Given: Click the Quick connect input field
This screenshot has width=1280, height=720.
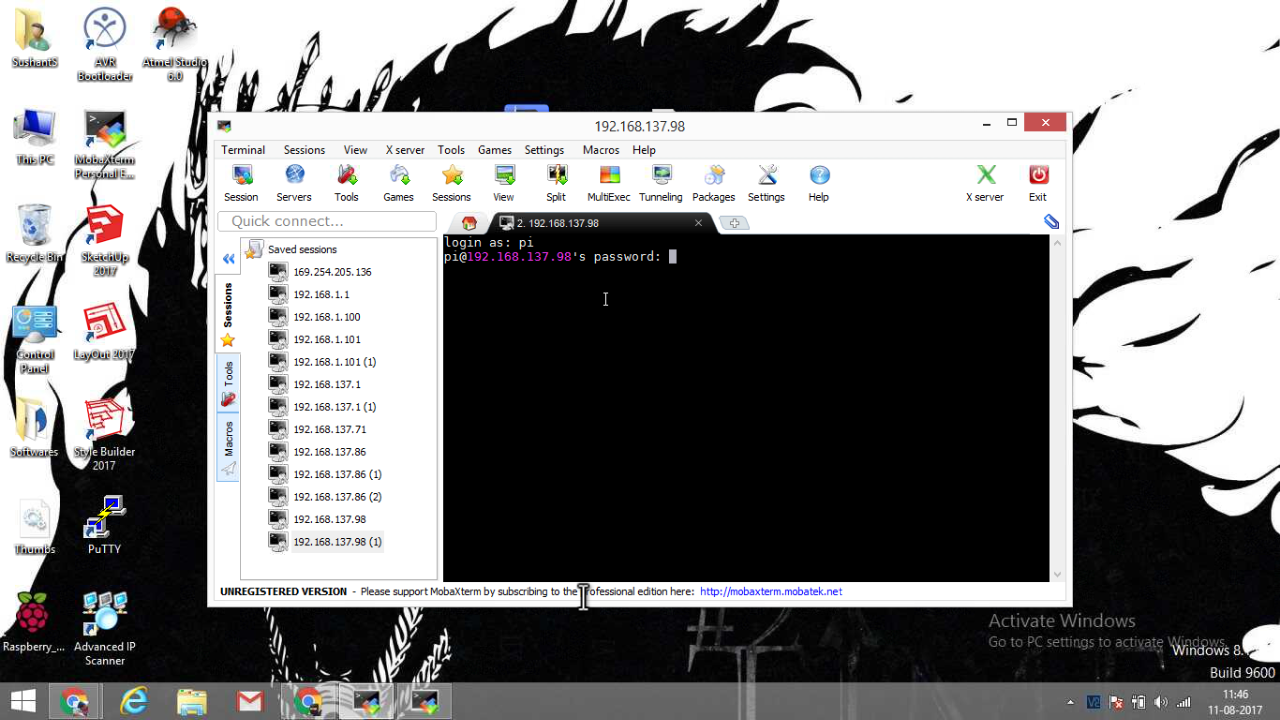Looking at the screenshot, I should pos(326,220).
